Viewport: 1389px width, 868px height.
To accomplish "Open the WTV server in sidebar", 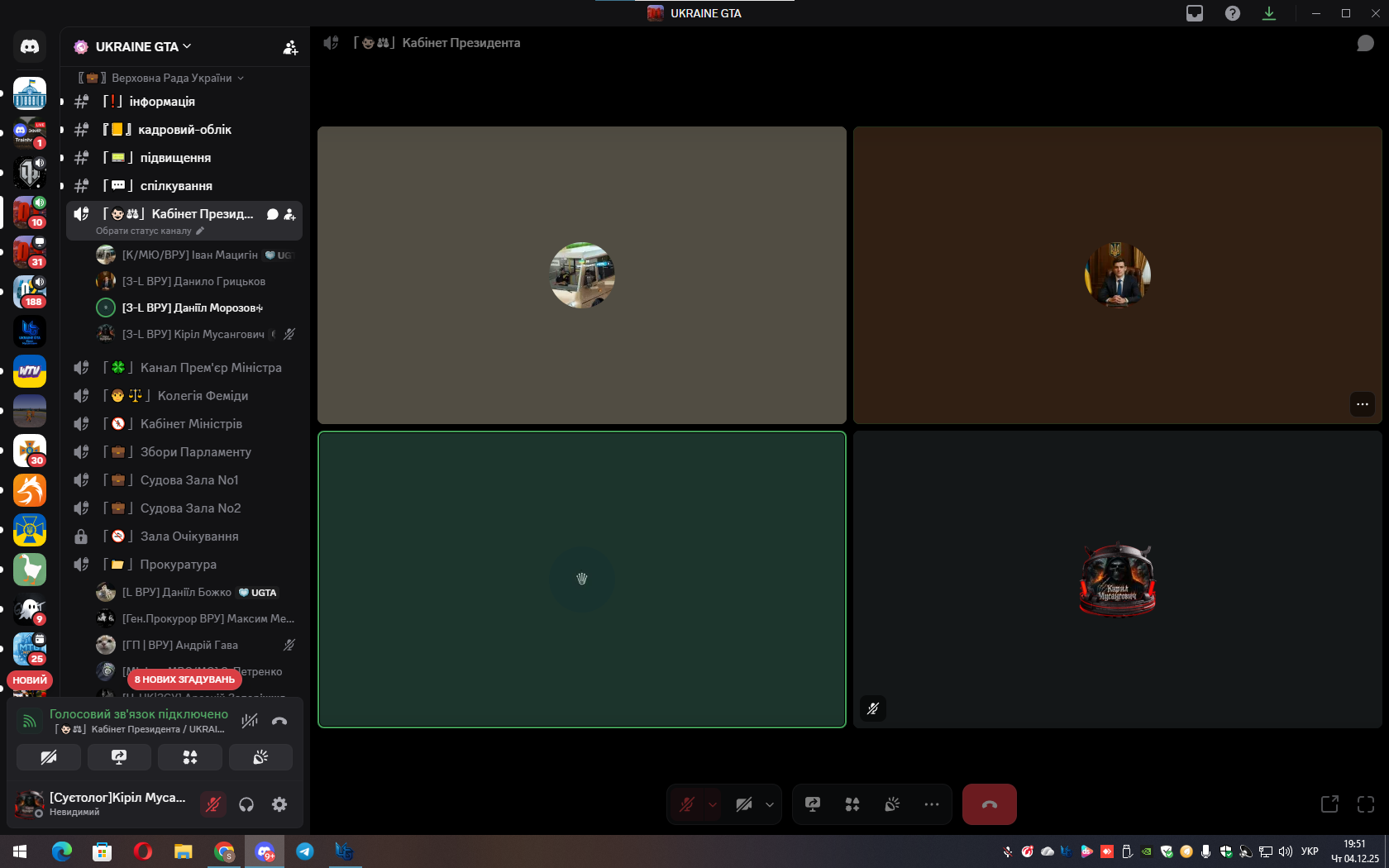I will pyautogui.click(x=30, y=371).
